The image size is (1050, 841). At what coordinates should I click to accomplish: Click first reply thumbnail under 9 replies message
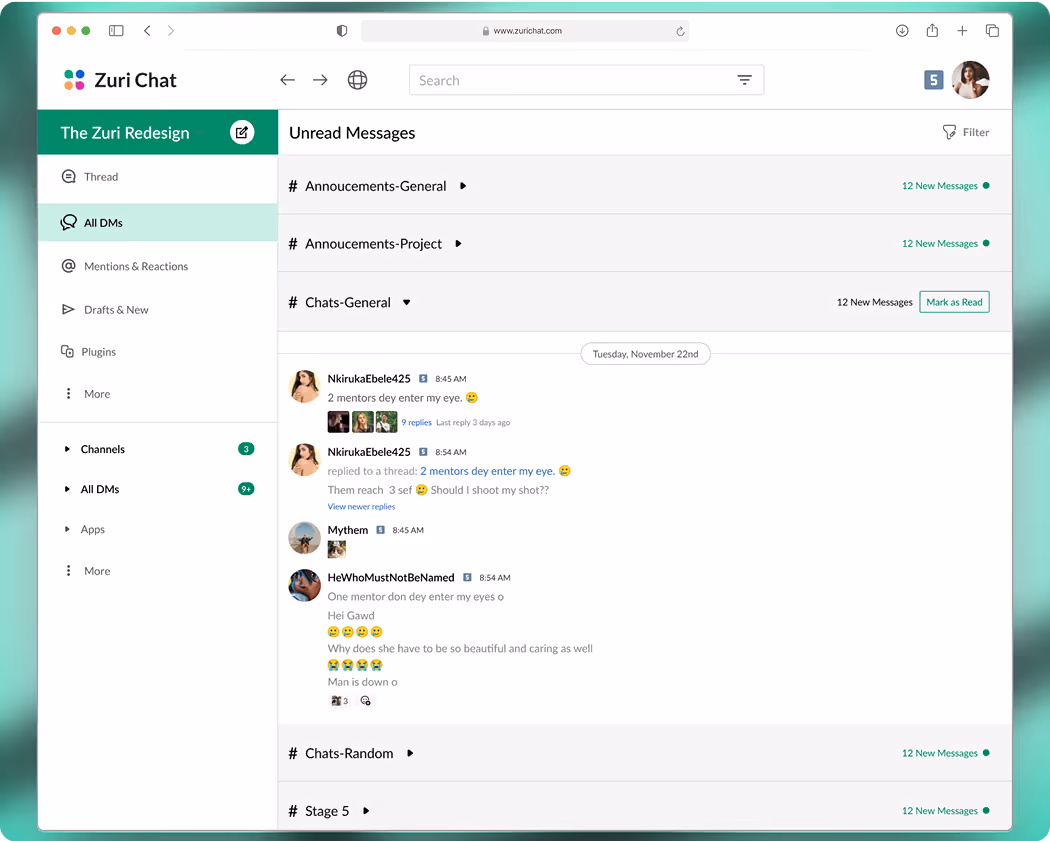pyautogui.click(x=338, y=422)
